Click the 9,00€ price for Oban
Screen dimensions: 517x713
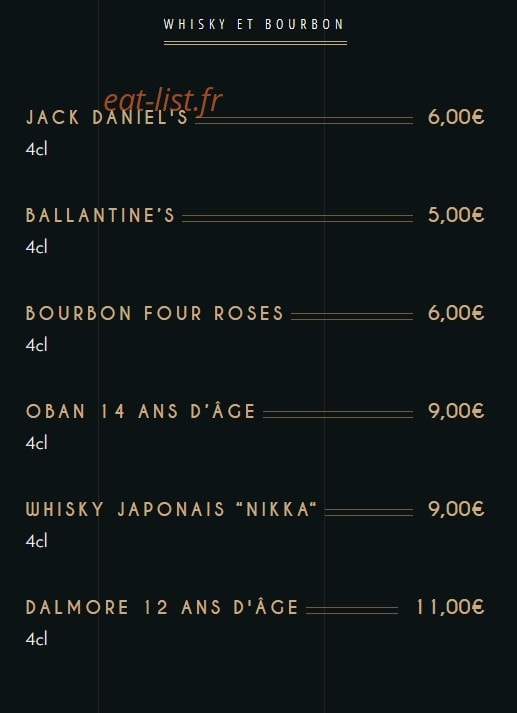point(456,411)
